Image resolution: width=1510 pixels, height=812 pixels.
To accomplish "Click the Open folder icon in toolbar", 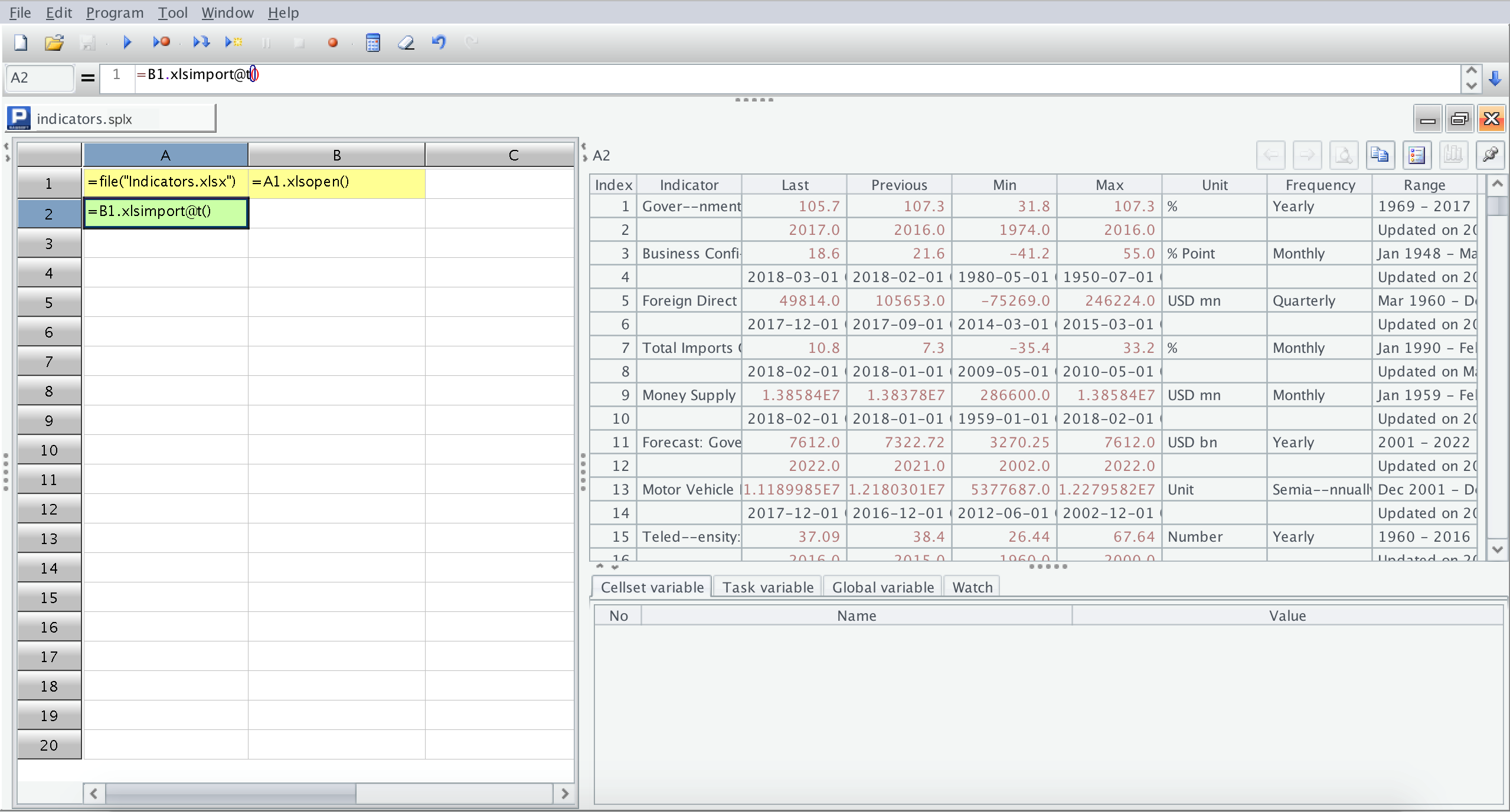I will 54,42.
